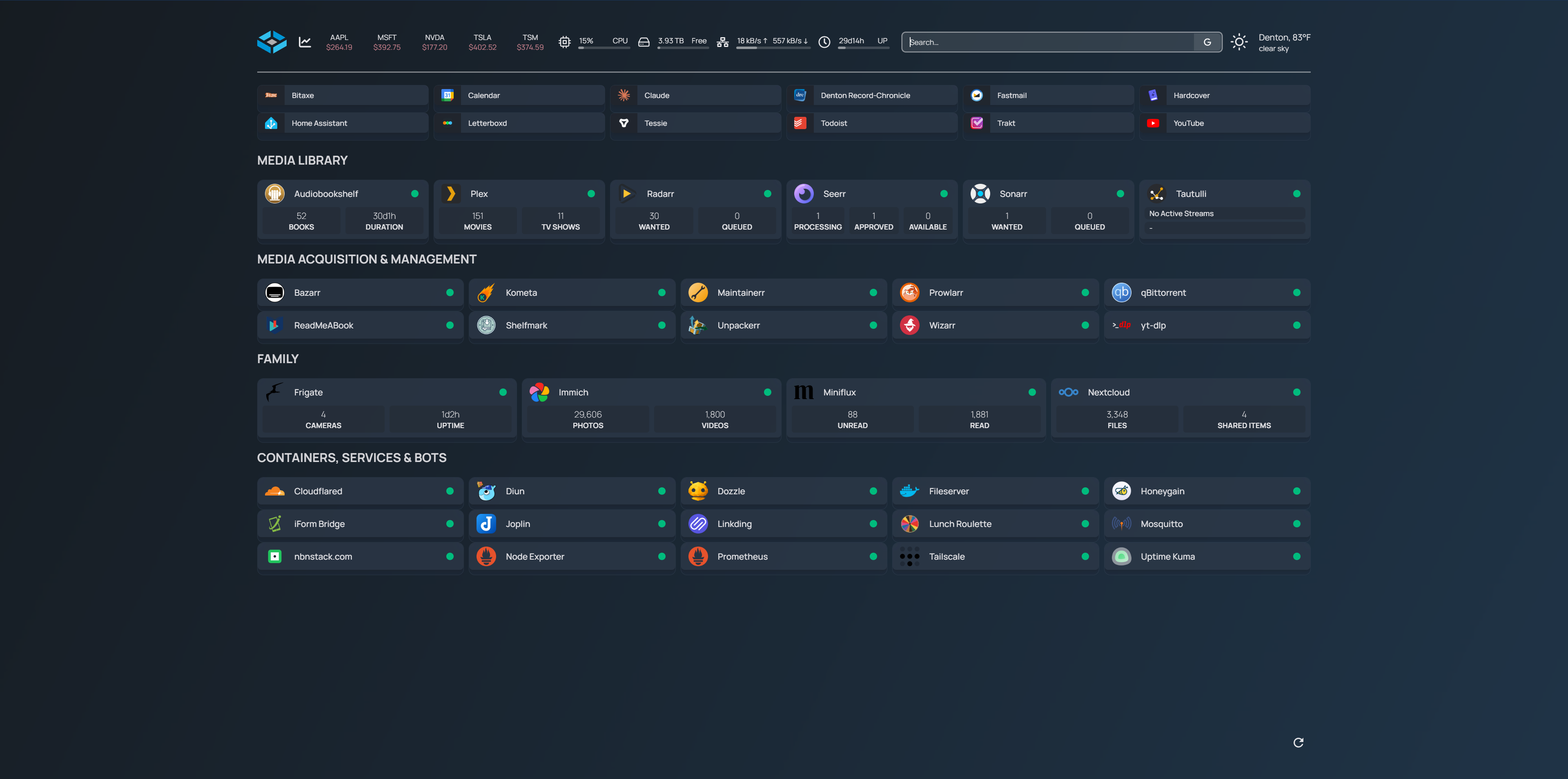Viewport: 1568px width, 779px height.
Task: Click the Frigate status indicator dot
Action: 503,392
